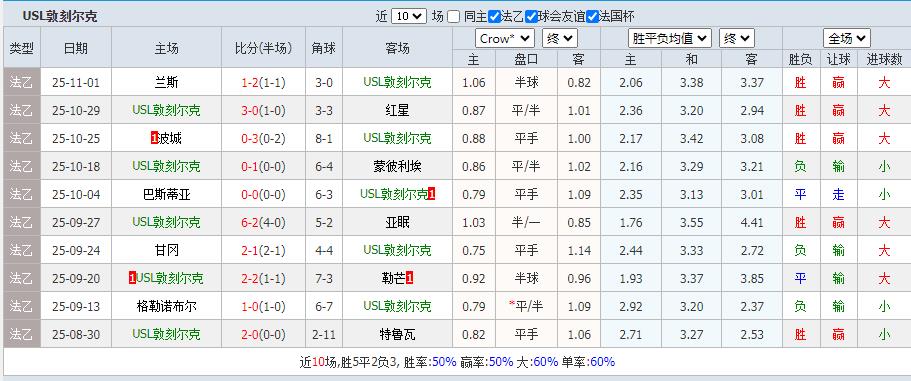Click the date 25-08-30
Screen dimensions: 911x381
76,335
